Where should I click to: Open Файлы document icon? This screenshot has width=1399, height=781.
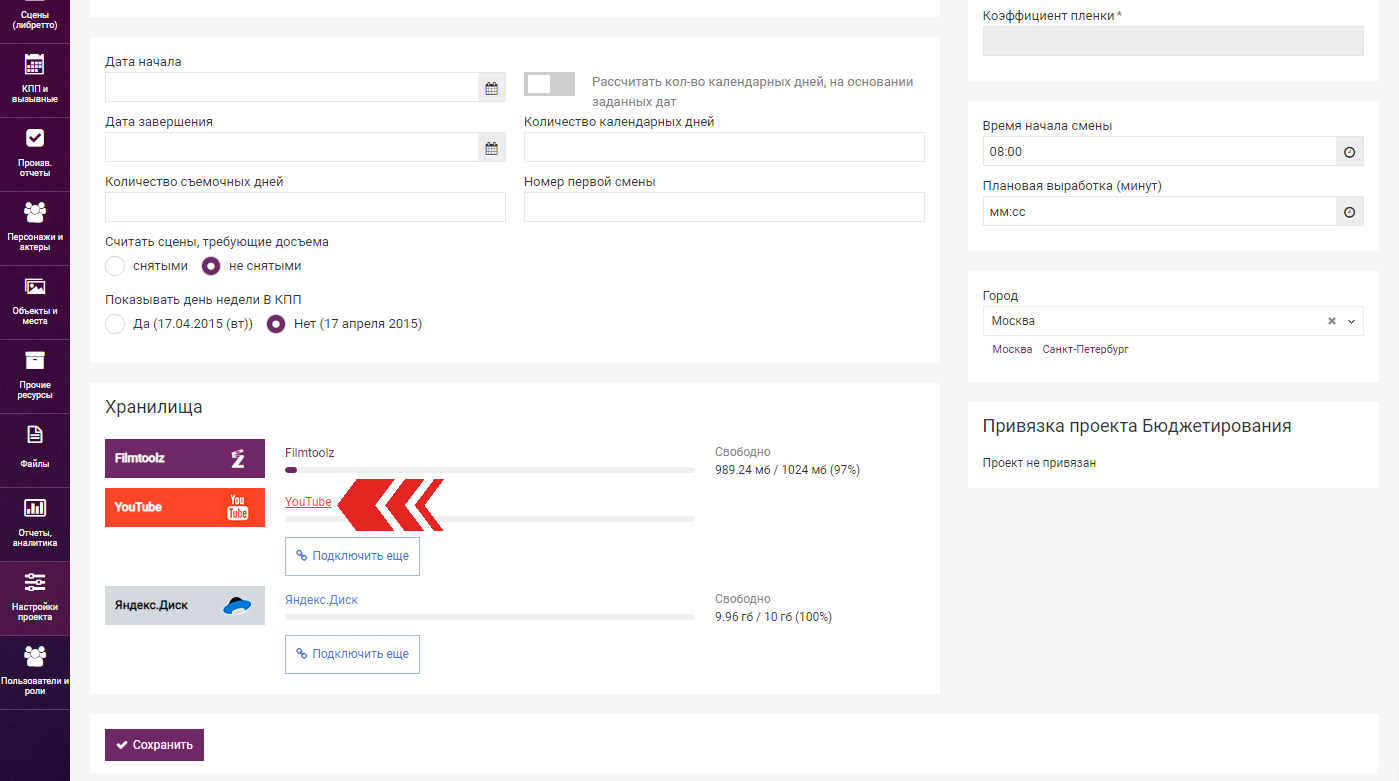pos(35,434)
